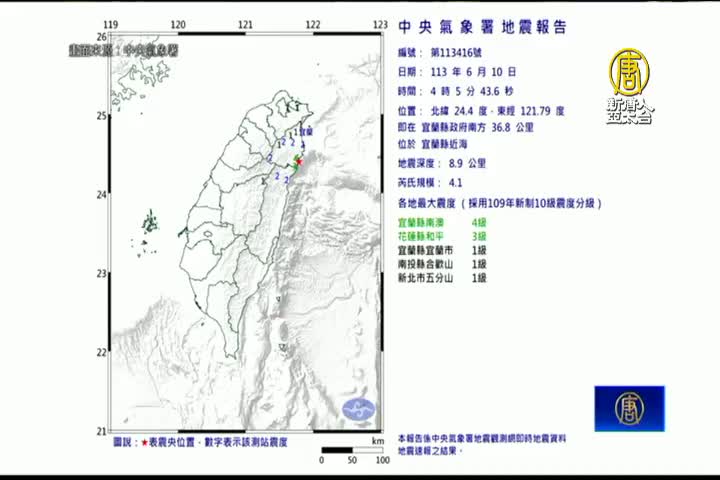Image resolution: width=720 pixels, height=480 pixels.
Task: Click the red star in the legend
Action: [x=146, y=442]
